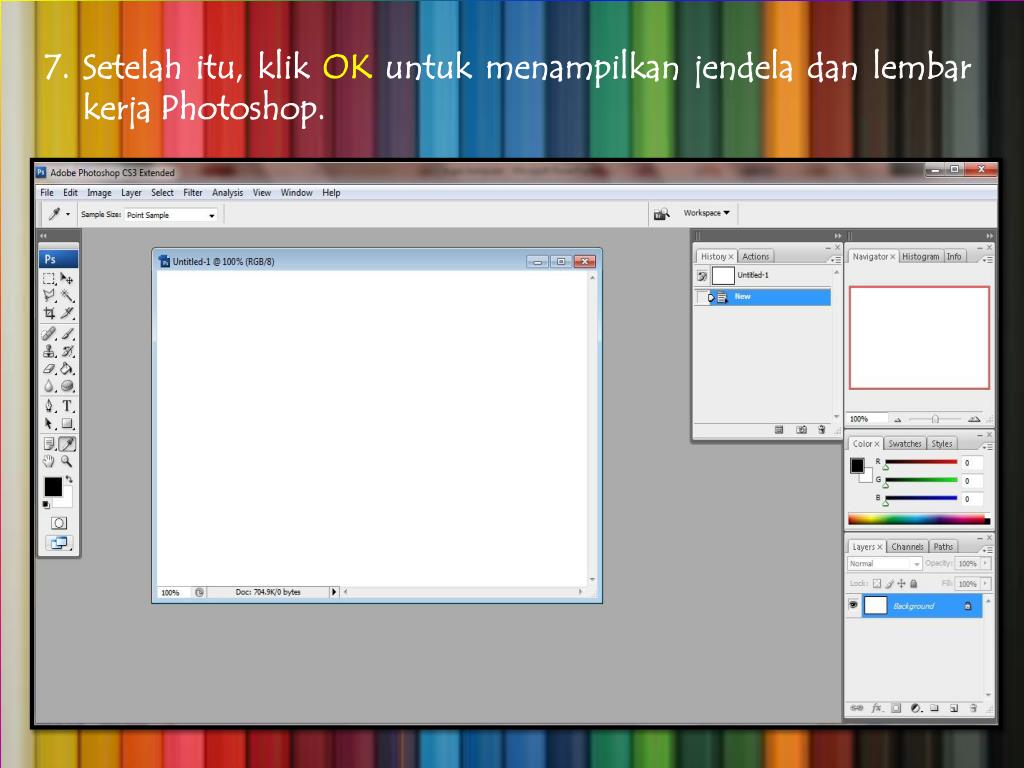Image resolution: width=1024 pixels, height=768 pixels.
Task: Click the Eyedropper tool in the toolbox
Action: pyautogui.click(x=67, y=444)
